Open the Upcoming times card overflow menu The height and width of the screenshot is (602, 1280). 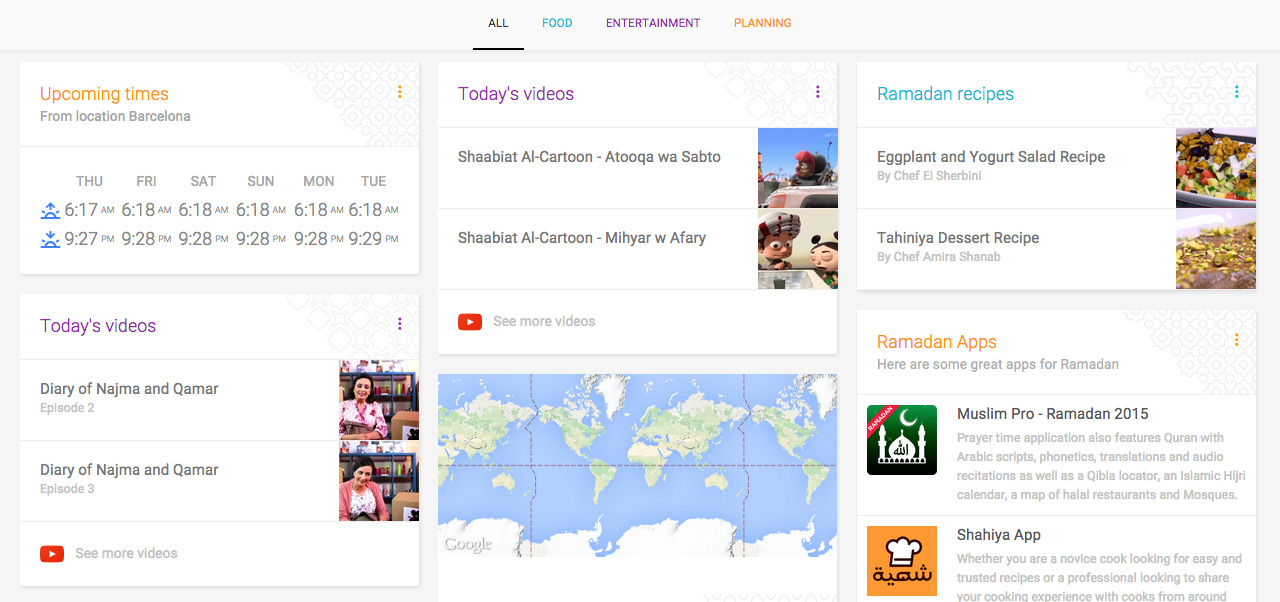point(399,92)
